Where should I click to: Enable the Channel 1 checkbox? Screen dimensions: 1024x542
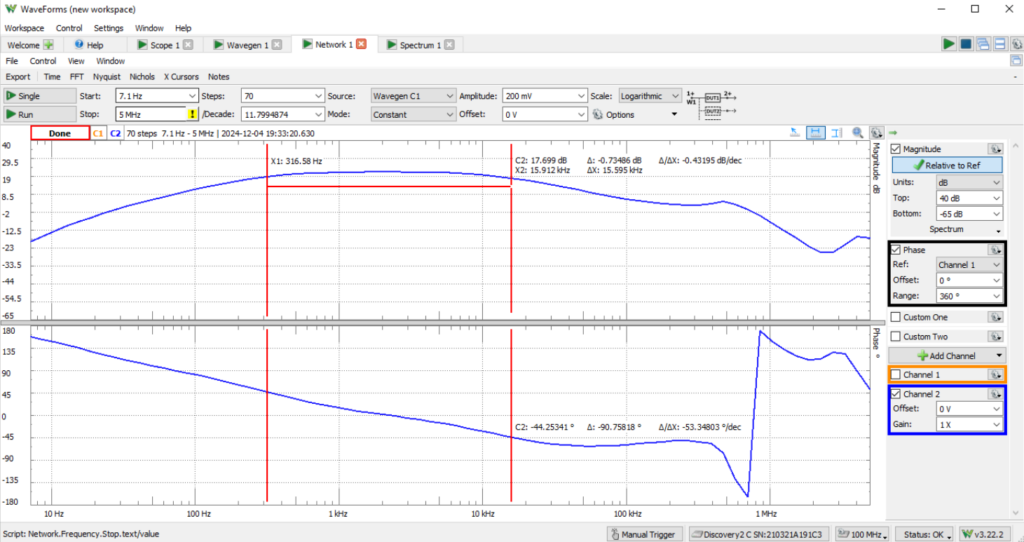coord(896,374)
